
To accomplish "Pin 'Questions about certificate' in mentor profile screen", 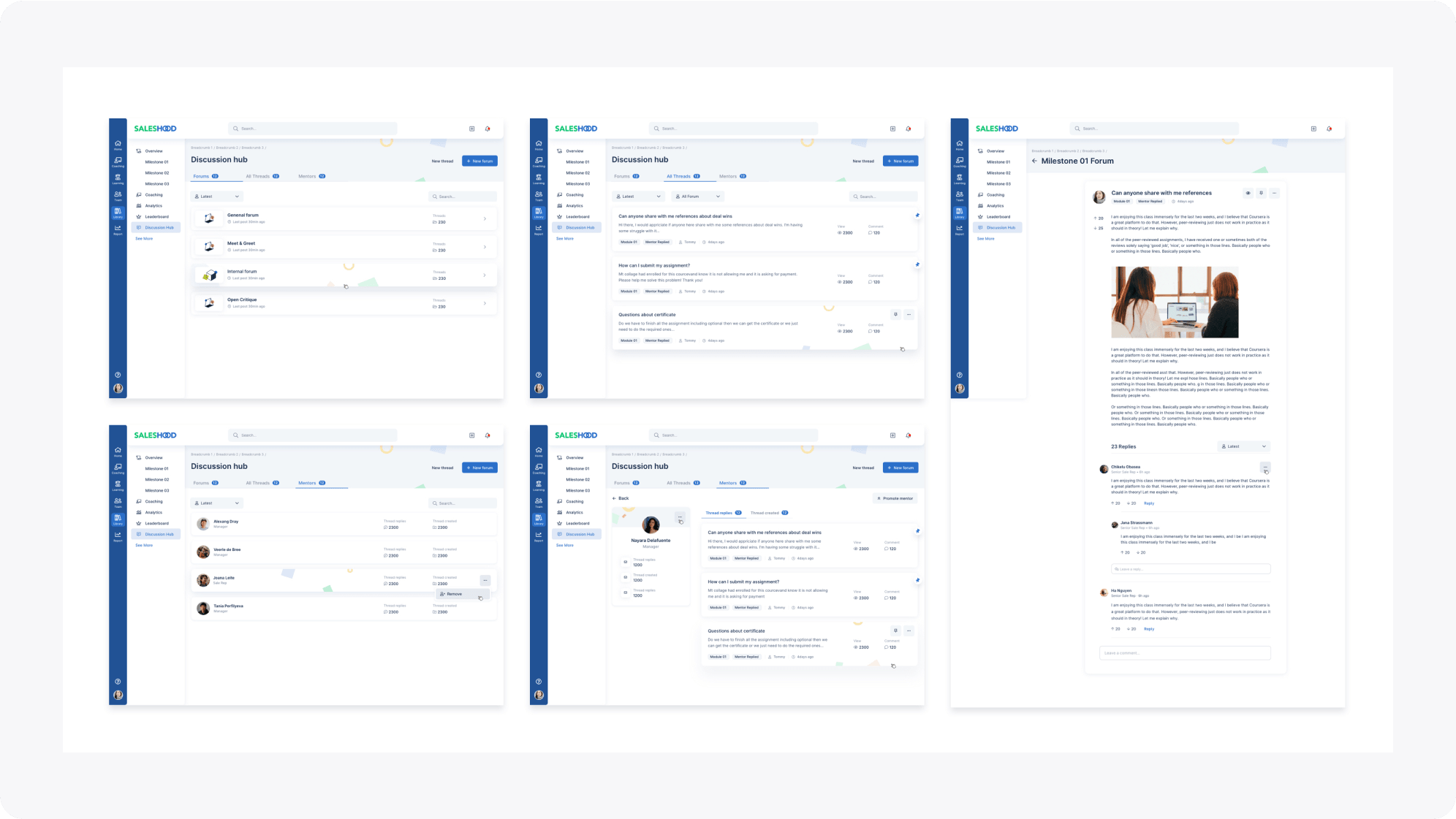I will pyautogui.click(x=895, y=631).
